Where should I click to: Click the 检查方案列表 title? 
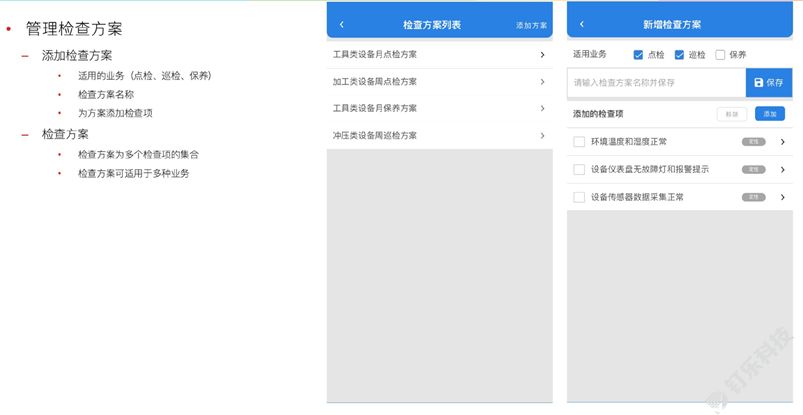[432, 25]
